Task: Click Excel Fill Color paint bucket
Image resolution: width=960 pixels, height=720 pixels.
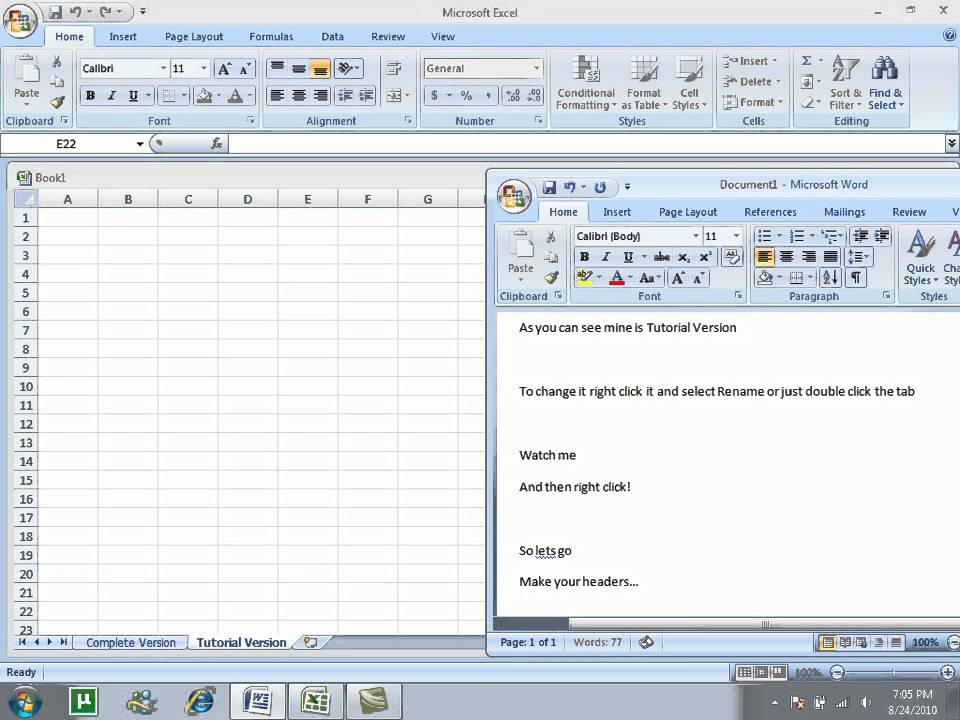Action: [204, 96]
